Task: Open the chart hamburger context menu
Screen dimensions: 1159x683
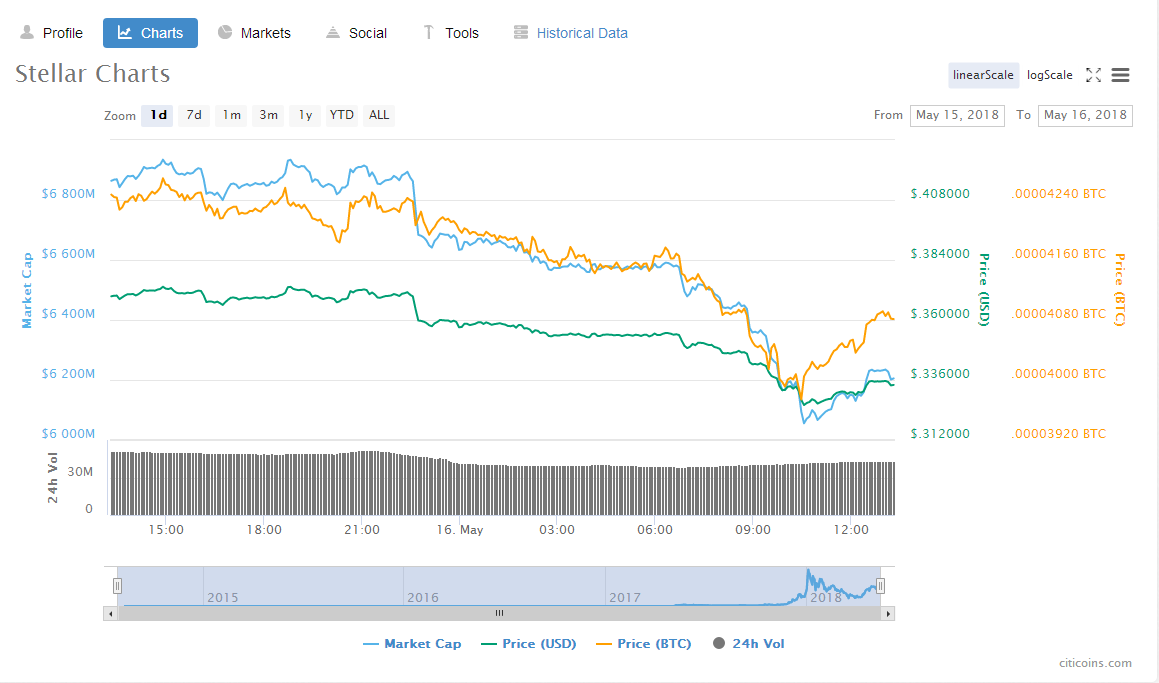Action: tap(1121, 75)
